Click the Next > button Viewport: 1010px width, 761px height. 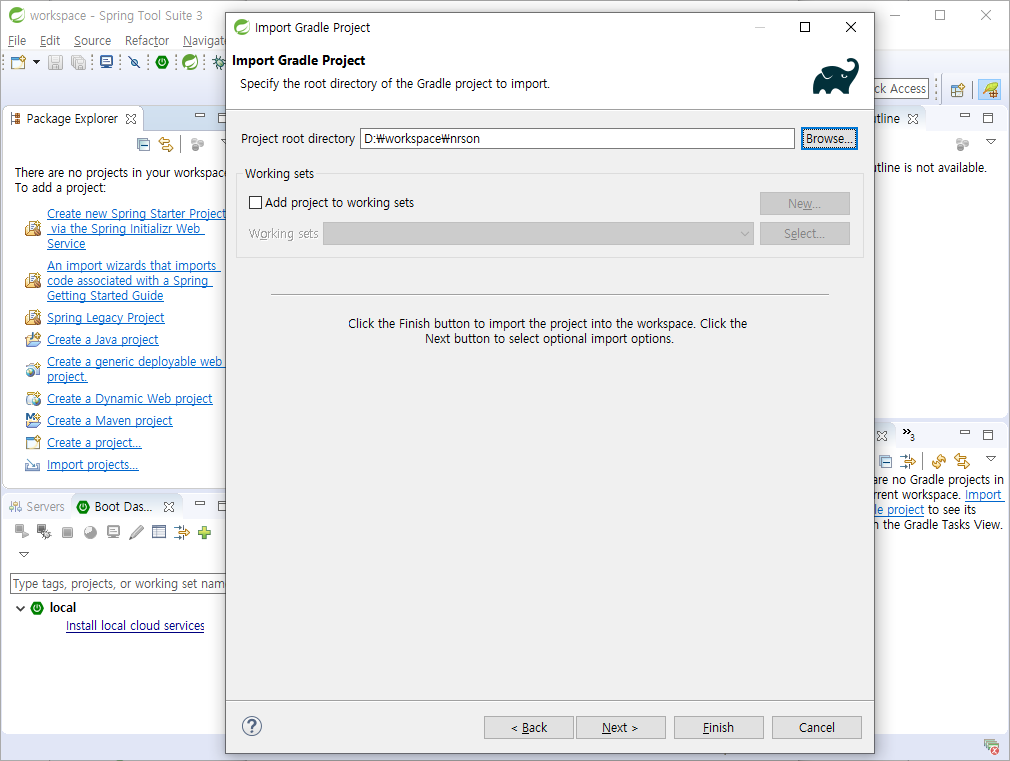[x=620, y=727]
